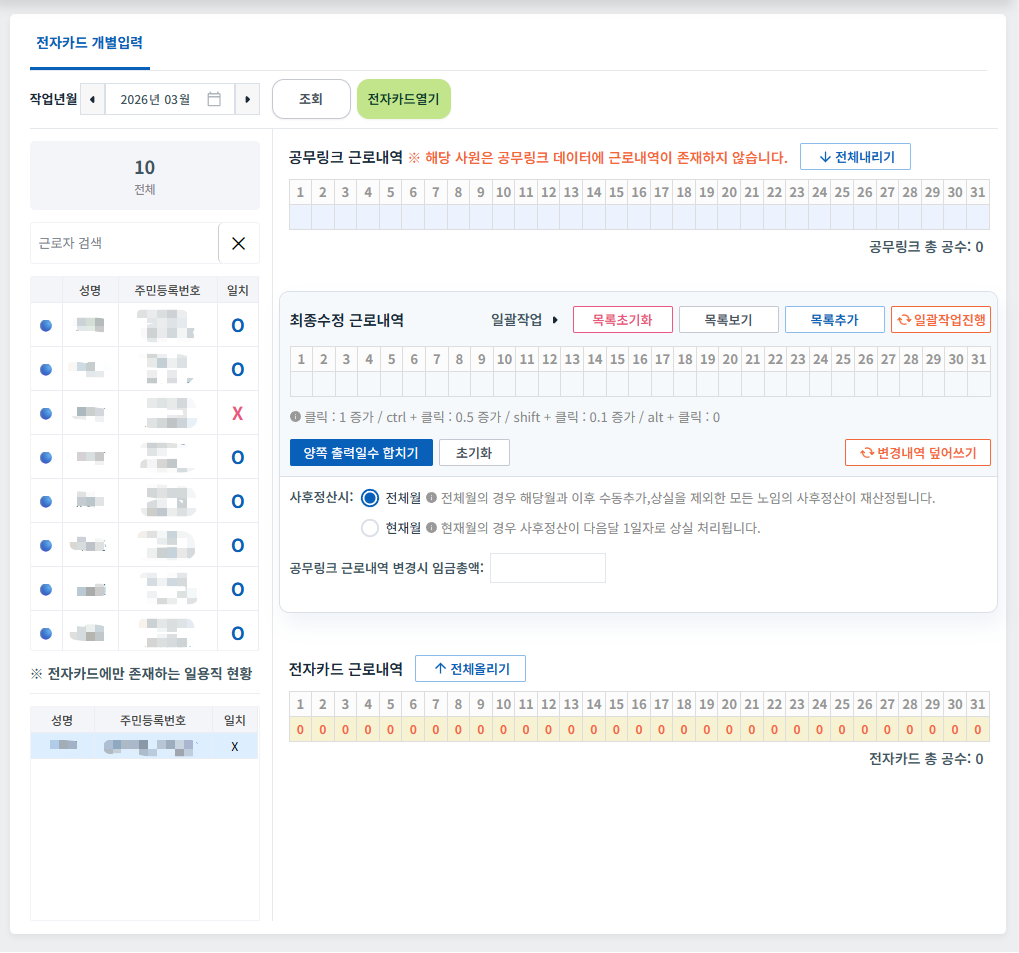Click 전체내리기 button
Screen dimensions: 1019x953
pyautogui.click(x=855, y=157)
